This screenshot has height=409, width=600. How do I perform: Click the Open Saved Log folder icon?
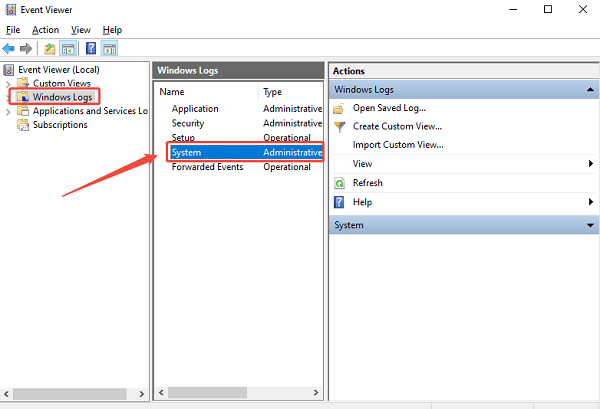coord(340,108)
